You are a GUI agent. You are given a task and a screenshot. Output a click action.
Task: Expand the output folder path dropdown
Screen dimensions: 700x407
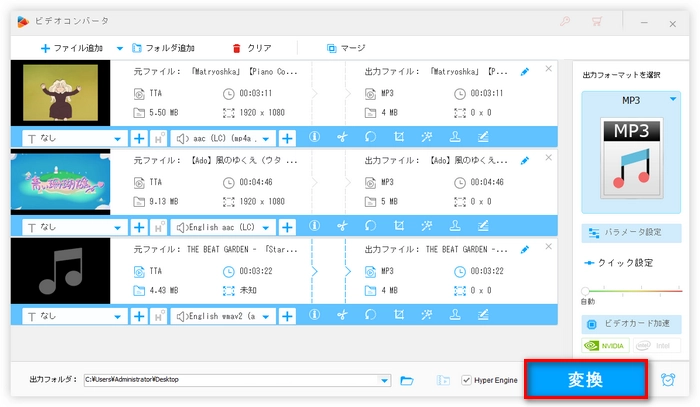pos(384,380)
